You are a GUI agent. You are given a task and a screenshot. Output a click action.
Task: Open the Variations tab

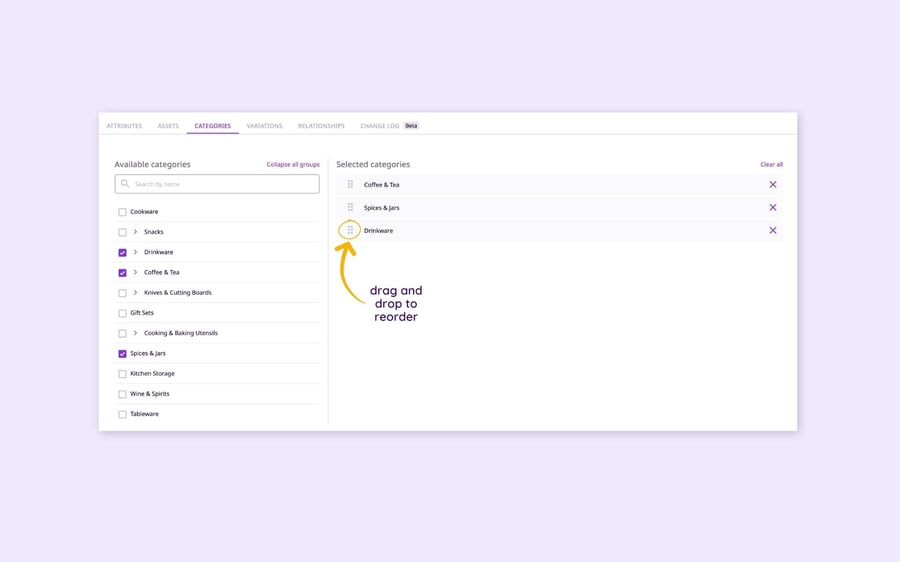264,126
